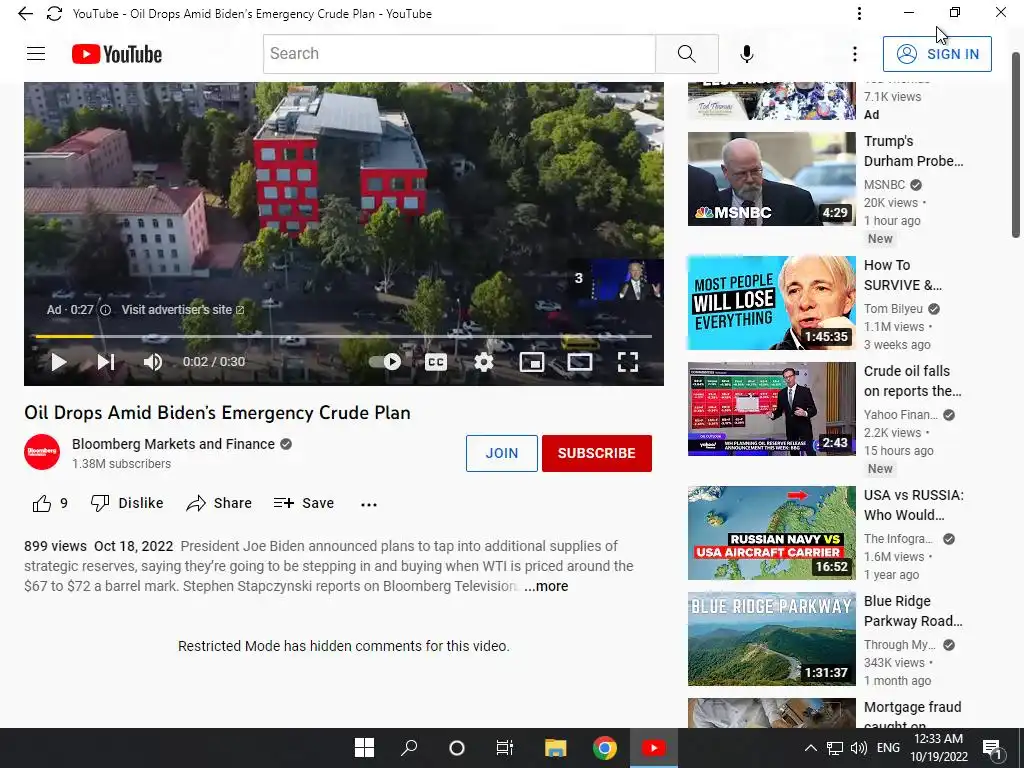Subscribe to Bloomberg Markets and Finance
Image resolution: width=1024 pixels, height=768 pixels.
[x=597, y=453]
